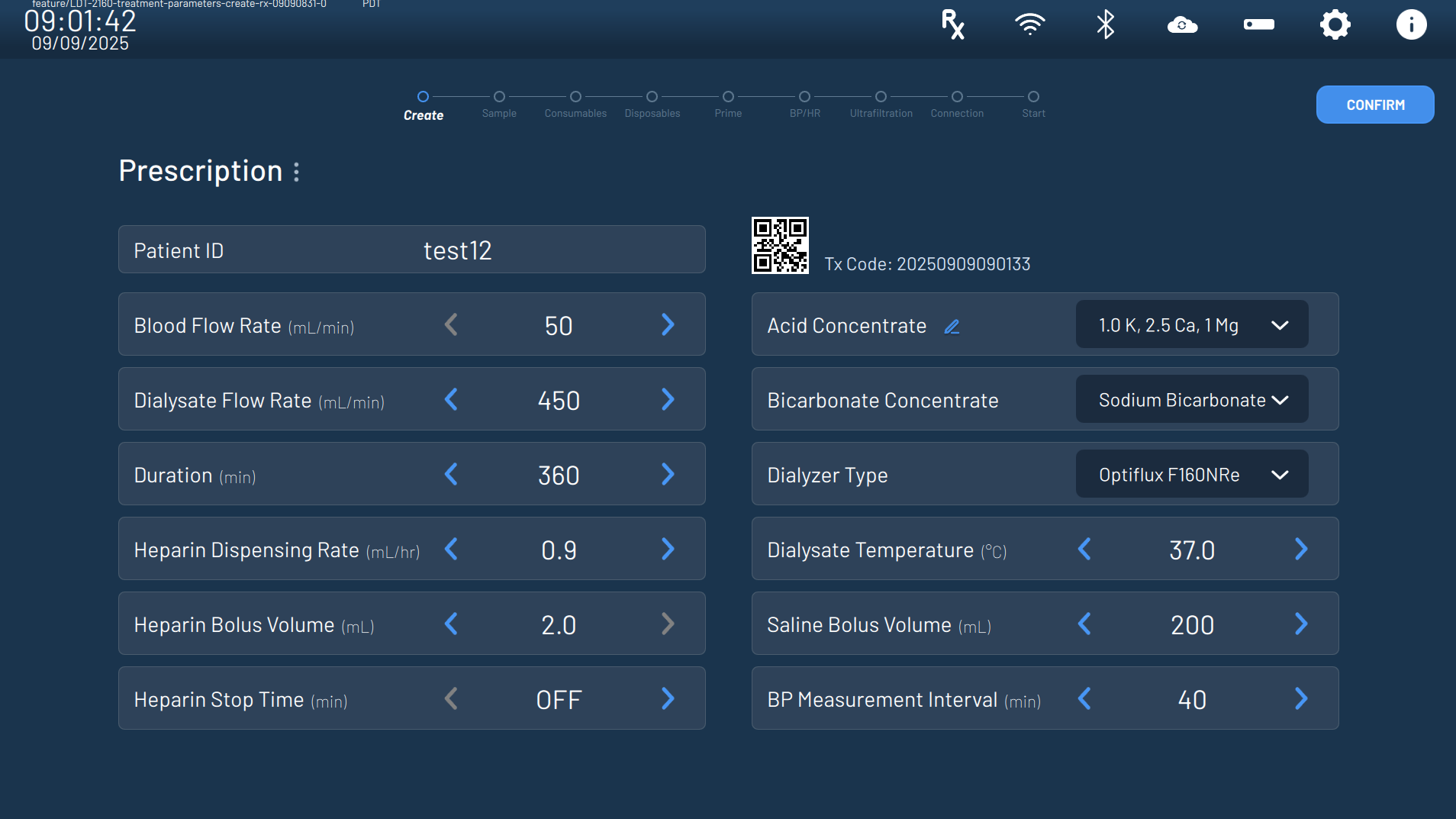Click the information icon

click(1411, 24)
